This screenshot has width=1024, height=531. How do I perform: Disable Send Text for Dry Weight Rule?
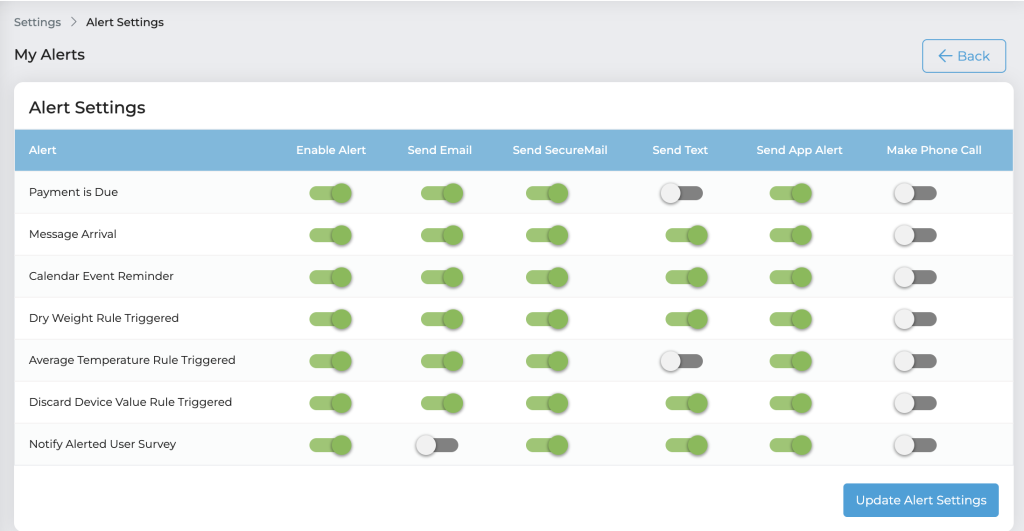pos(687,319)
